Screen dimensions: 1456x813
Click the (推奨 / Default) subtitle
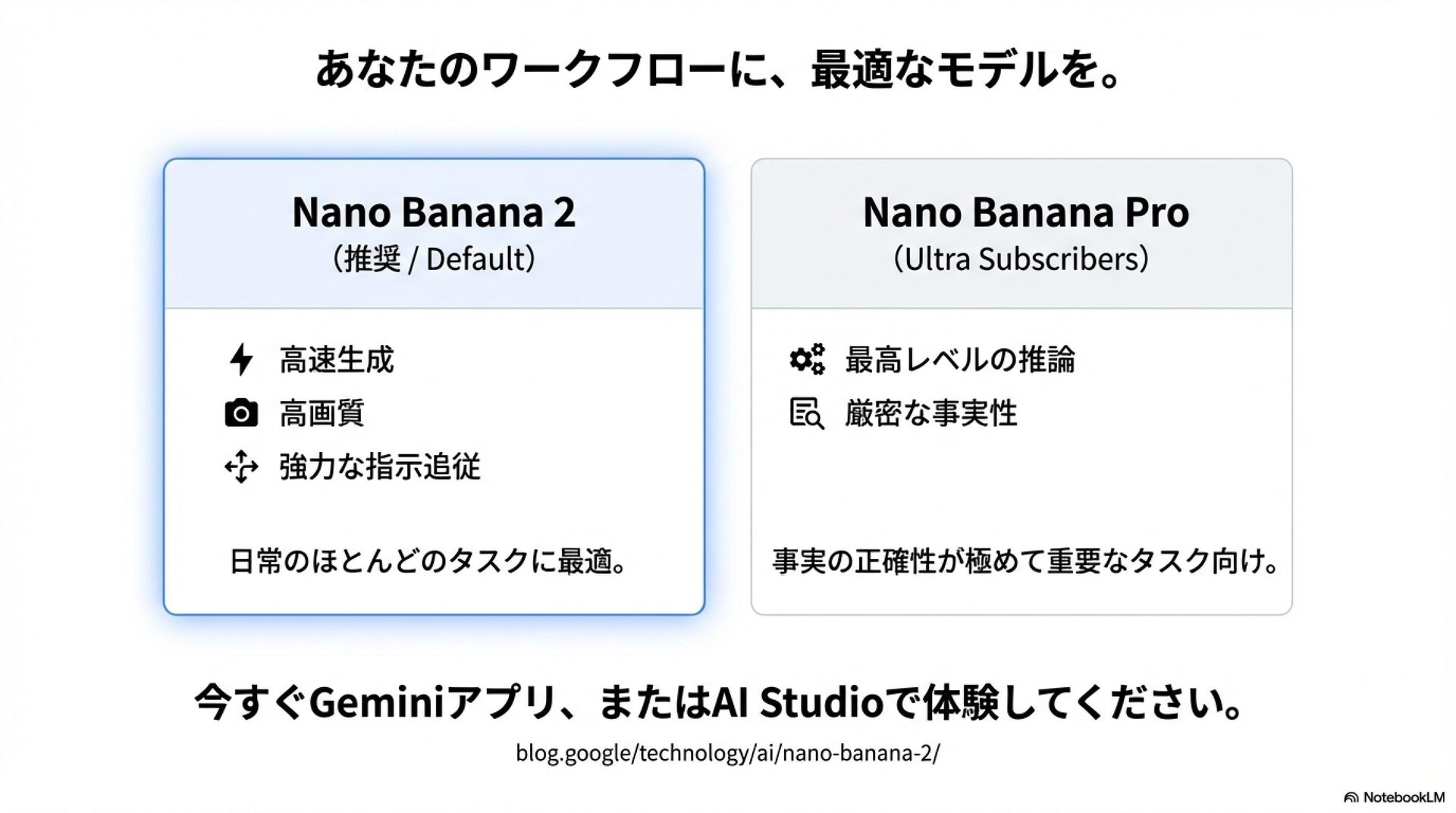coord(434,259)
